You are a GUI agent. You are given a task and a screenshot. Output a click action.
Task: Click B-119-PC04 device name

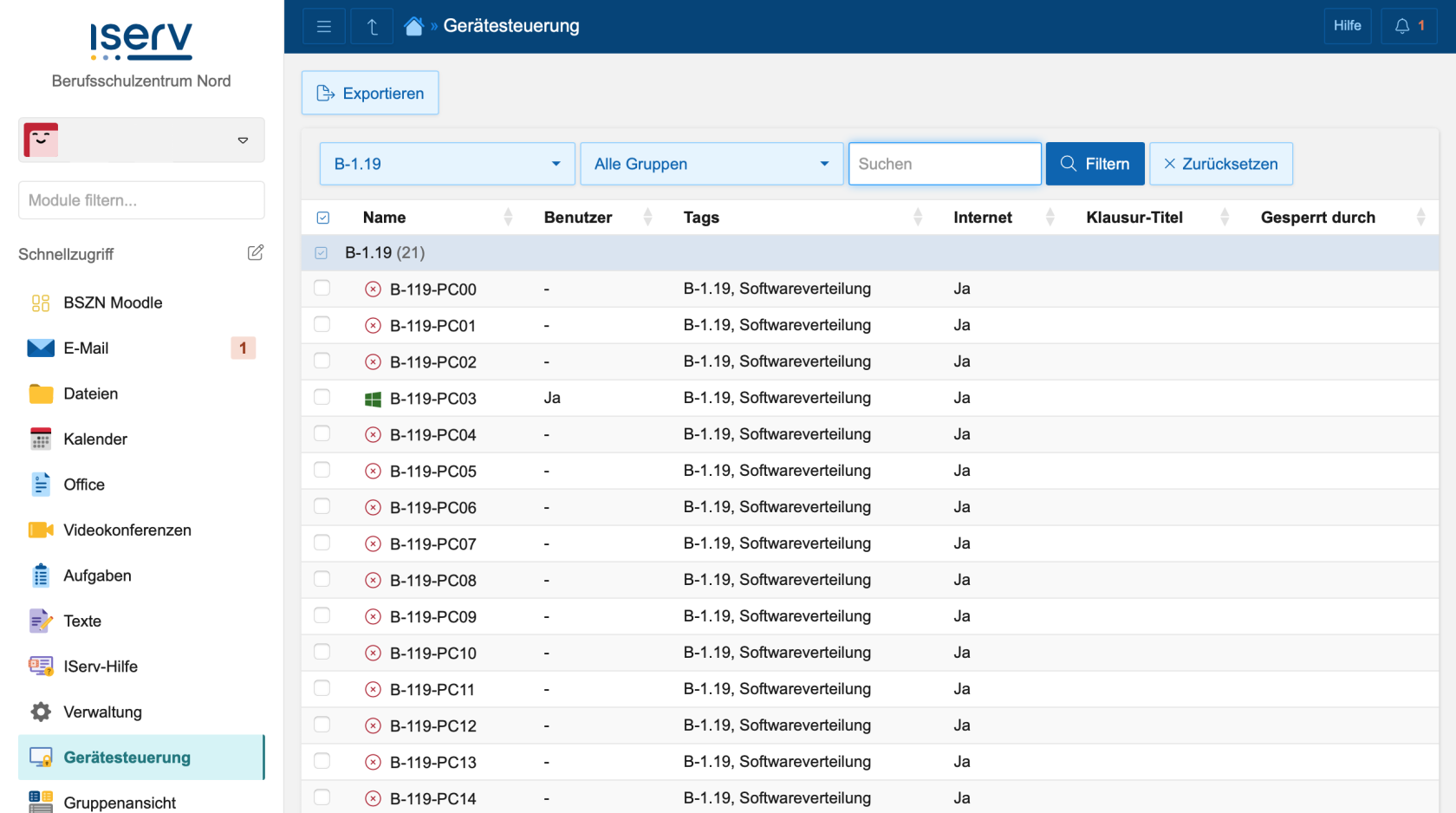click(x=433, y=435)
